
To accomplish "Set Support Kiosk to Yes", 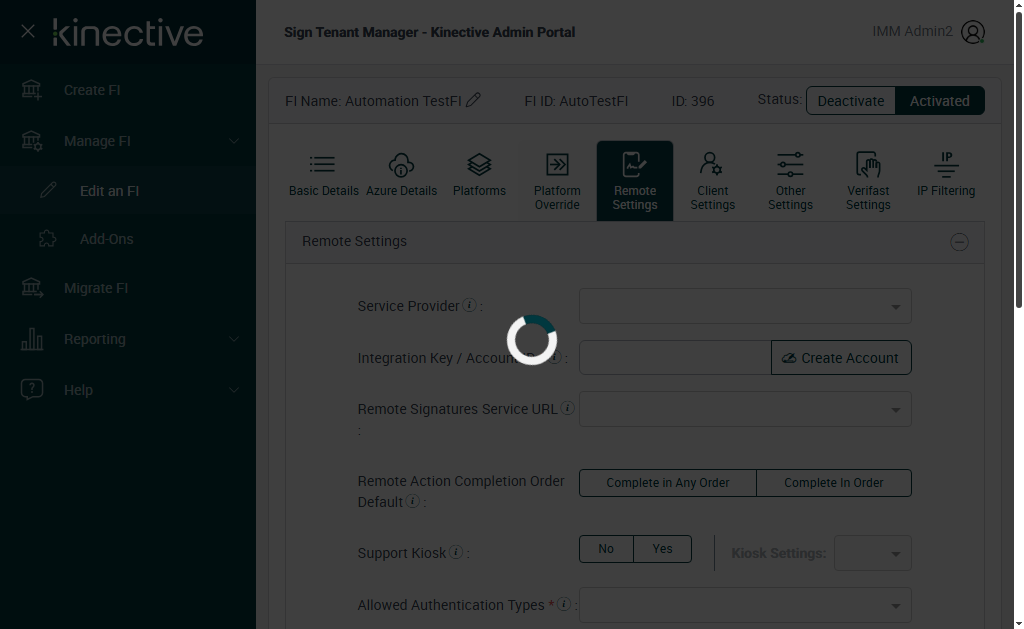I will click(662, 549).
